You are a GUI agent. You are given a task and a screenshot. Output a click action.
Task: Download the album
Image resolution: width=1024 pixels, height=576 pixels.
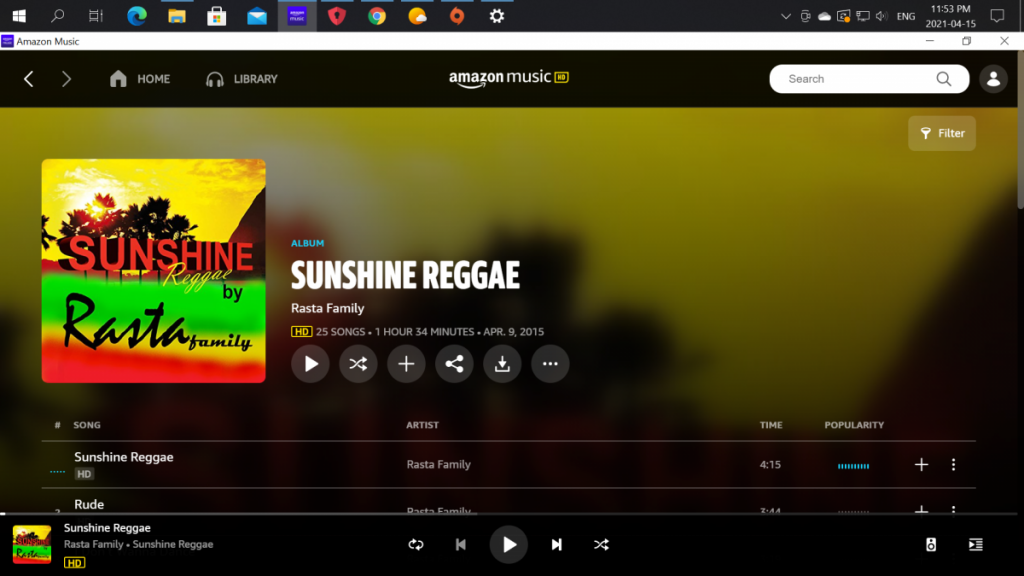[x=502, y=364]
